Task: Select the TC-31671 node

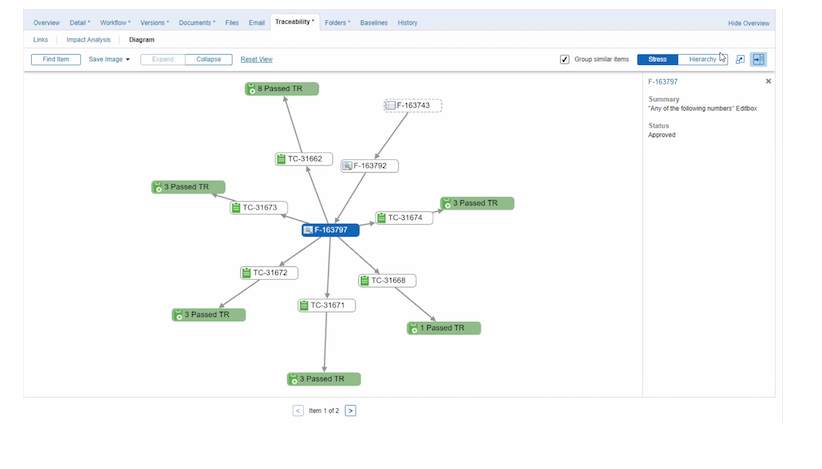Action: click(x=327, y=305)
